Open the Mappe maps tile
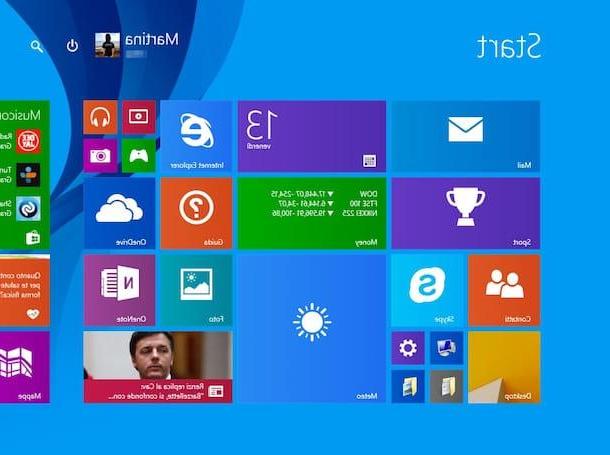The width and height of the screenshot is (610, 455). 25,367
